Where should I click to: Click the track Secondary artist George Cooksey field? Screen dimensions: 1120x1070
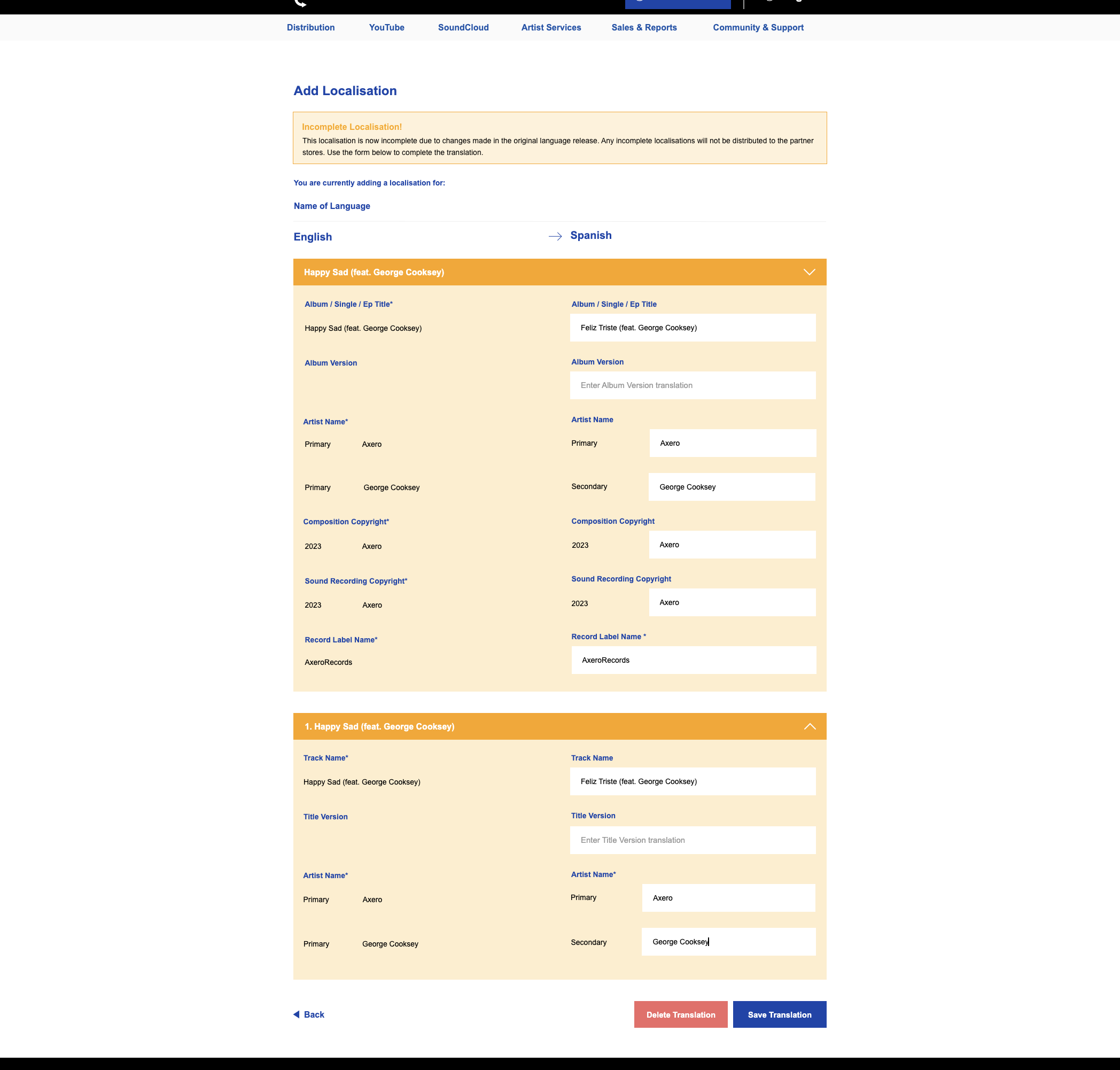coord(728,942)
